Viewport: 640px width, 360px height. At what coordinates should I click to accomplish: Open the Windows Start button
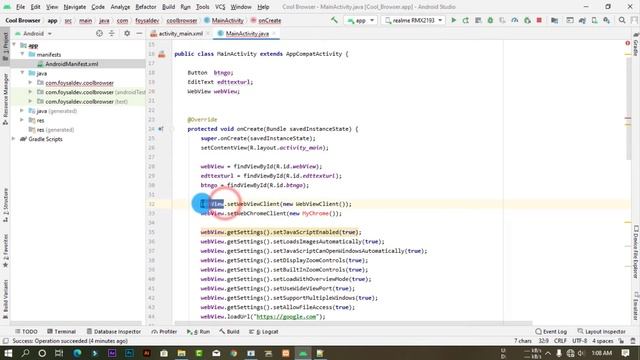click(x=8, y=353)
